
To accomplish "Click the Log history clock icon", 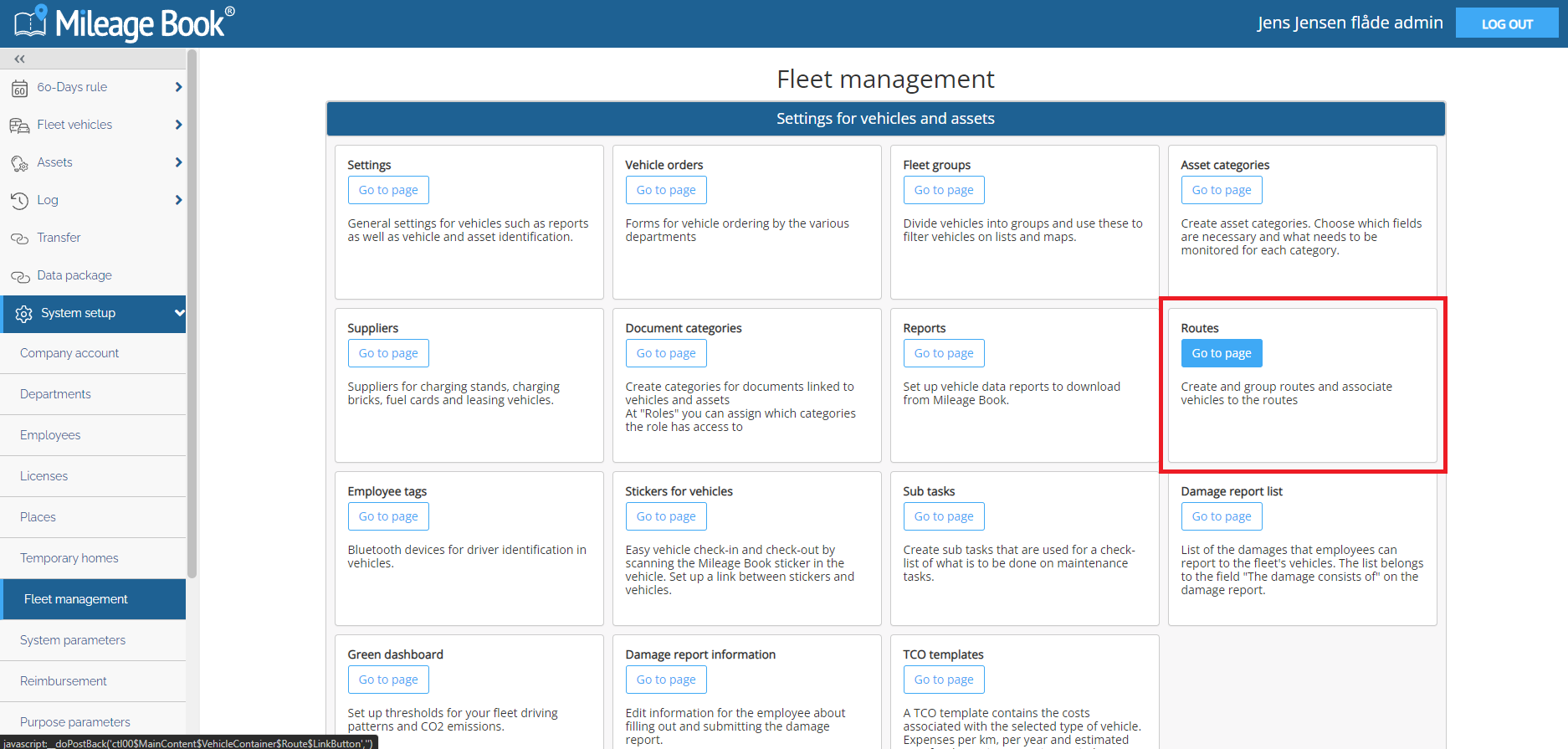I will pos(19,201).
